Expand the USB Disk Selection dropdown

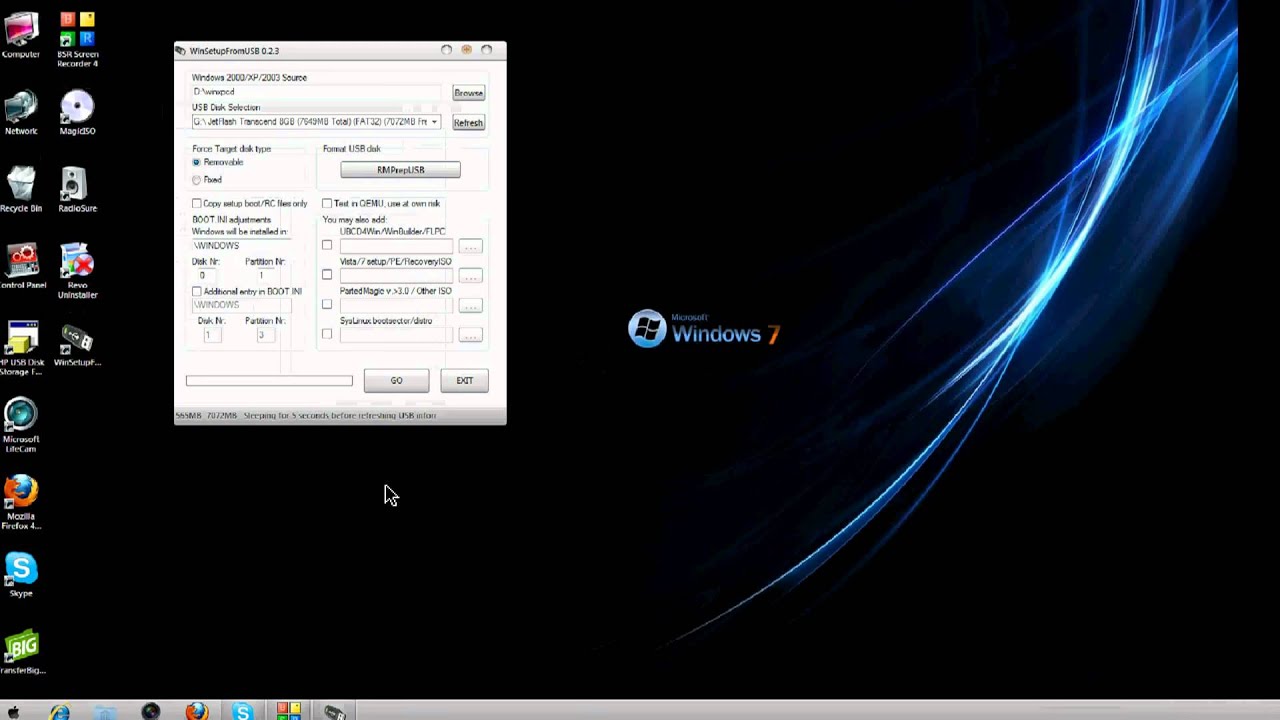(x=434, y=122)
